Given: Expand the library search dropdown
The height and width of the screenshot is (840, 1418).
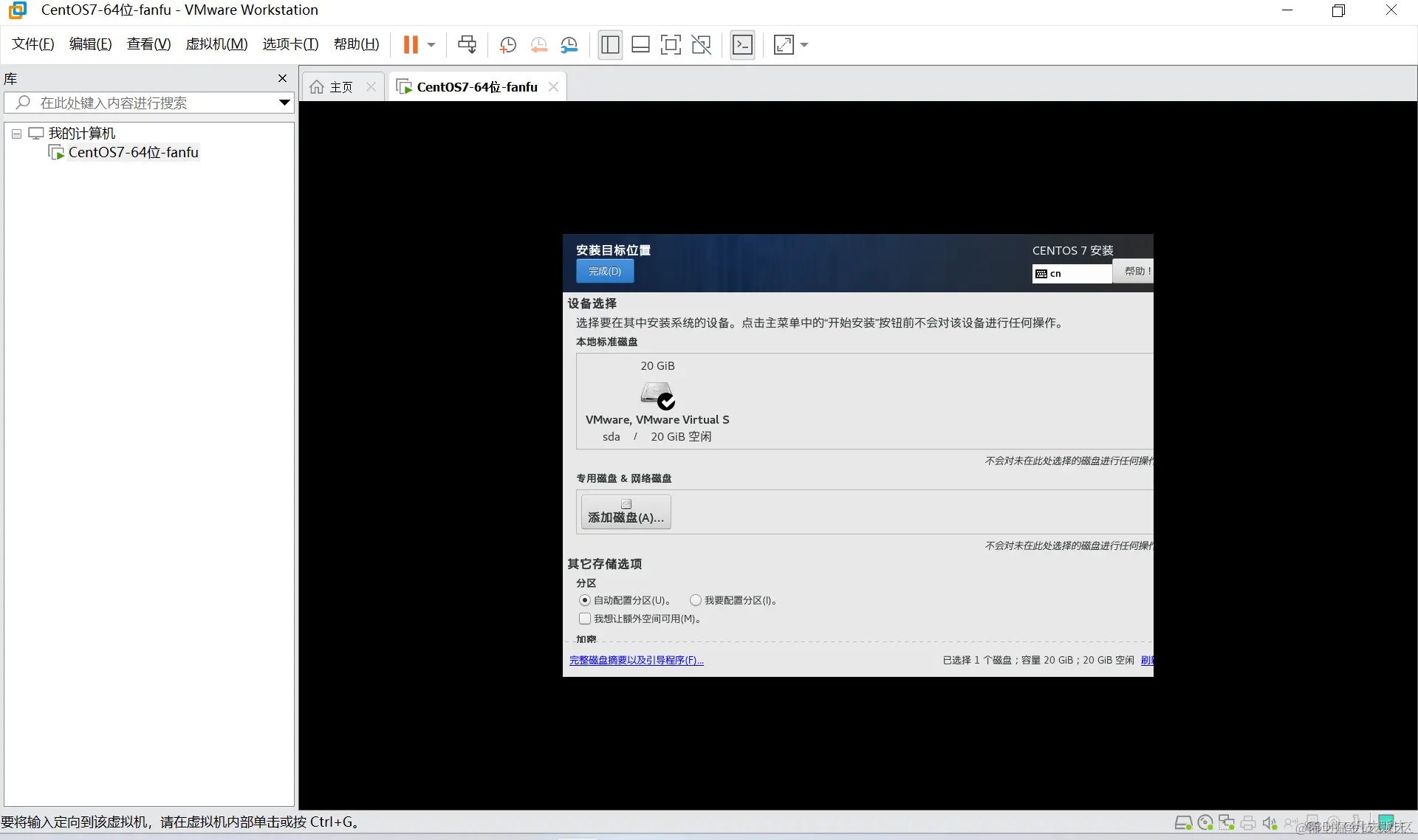Looking at the screenshot, I should 284,103.
